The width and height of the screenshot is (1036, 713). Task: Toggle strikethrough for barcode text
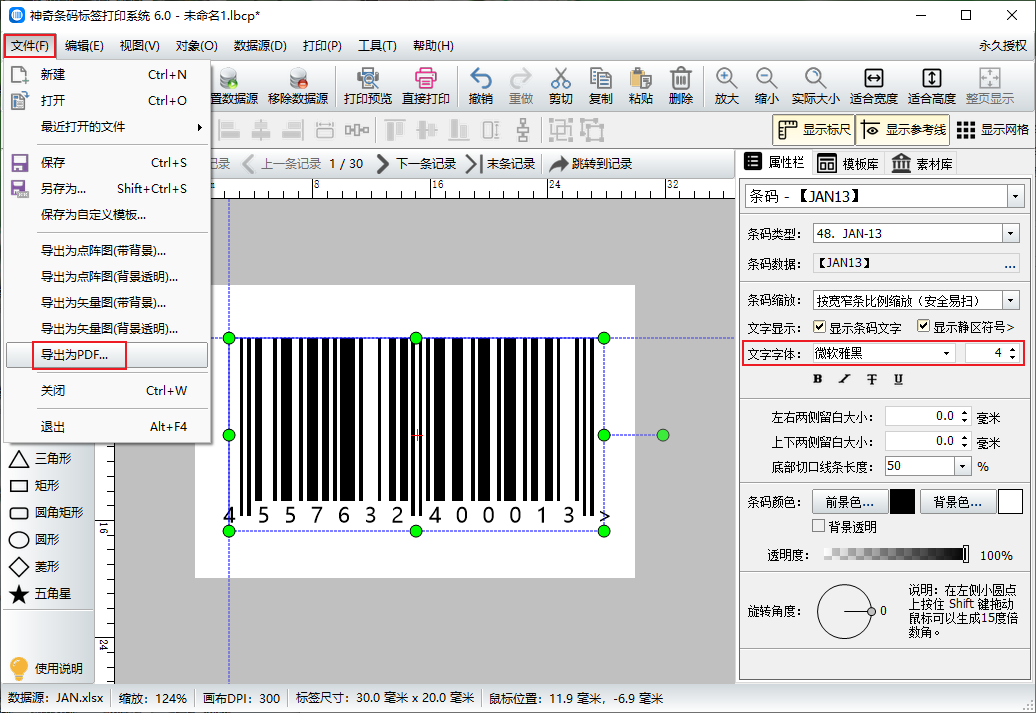[x=871, y=379]
